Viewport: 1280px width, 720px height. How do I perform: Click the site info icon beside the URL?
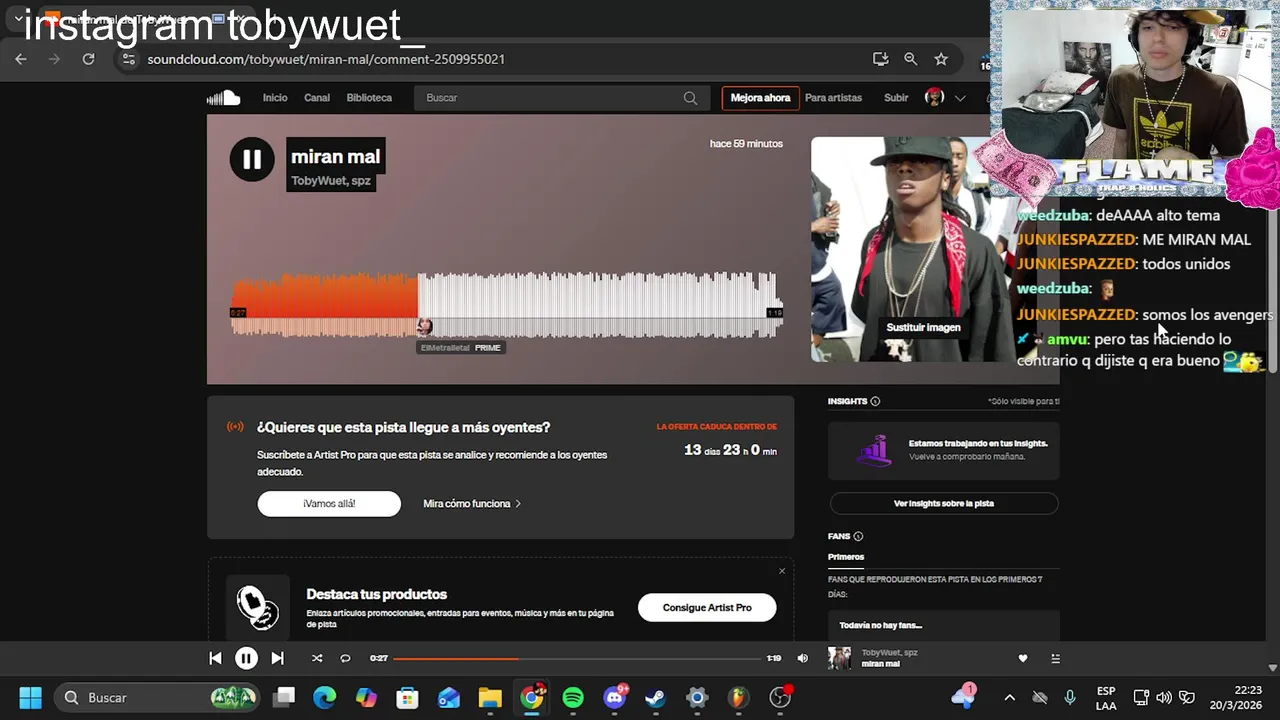(128, 59)
